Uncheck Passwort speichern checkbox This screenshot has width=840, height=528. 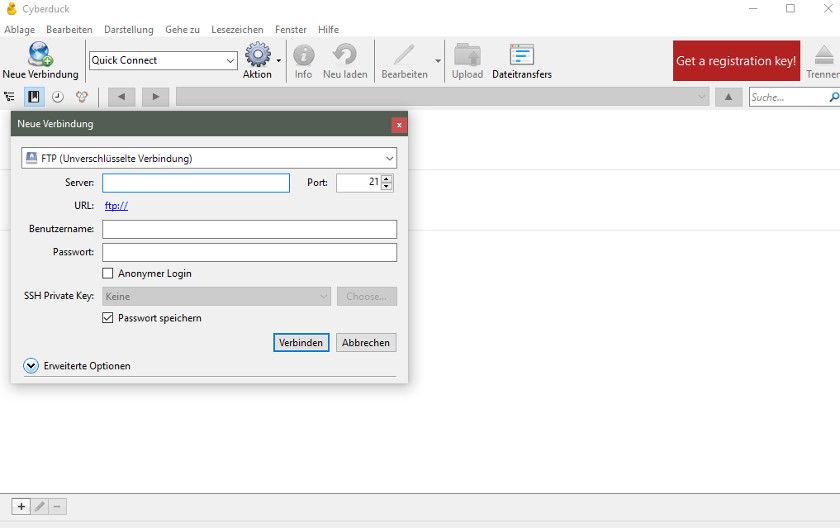point(108,318)
